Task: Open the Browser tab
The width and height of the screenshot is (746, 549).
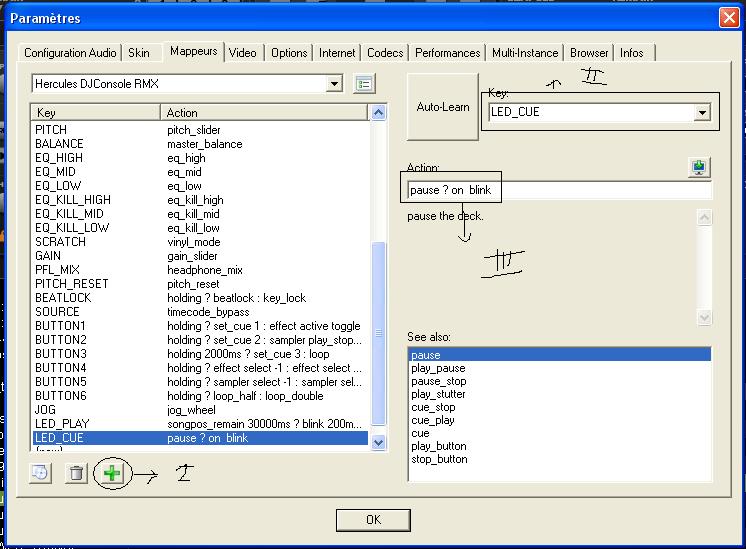Action: pyautogui.click(x=589, y=53)
